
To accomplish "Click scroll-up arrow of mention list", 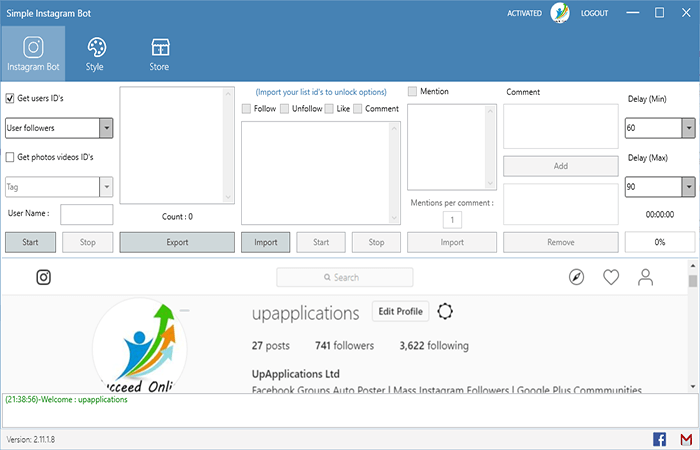I will 490,111.
